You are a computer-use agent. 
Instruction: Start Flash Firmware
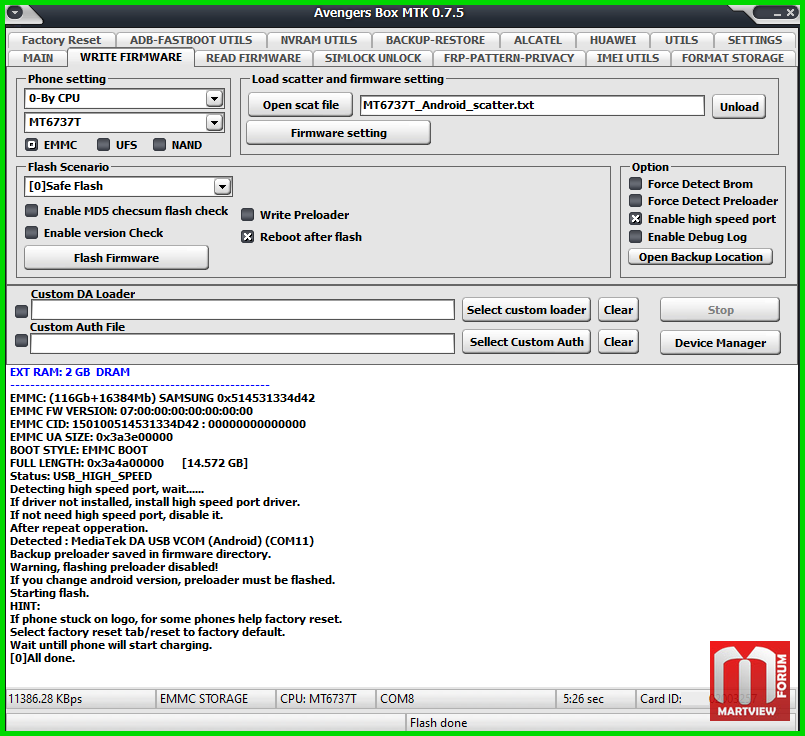tap(117, 258)
